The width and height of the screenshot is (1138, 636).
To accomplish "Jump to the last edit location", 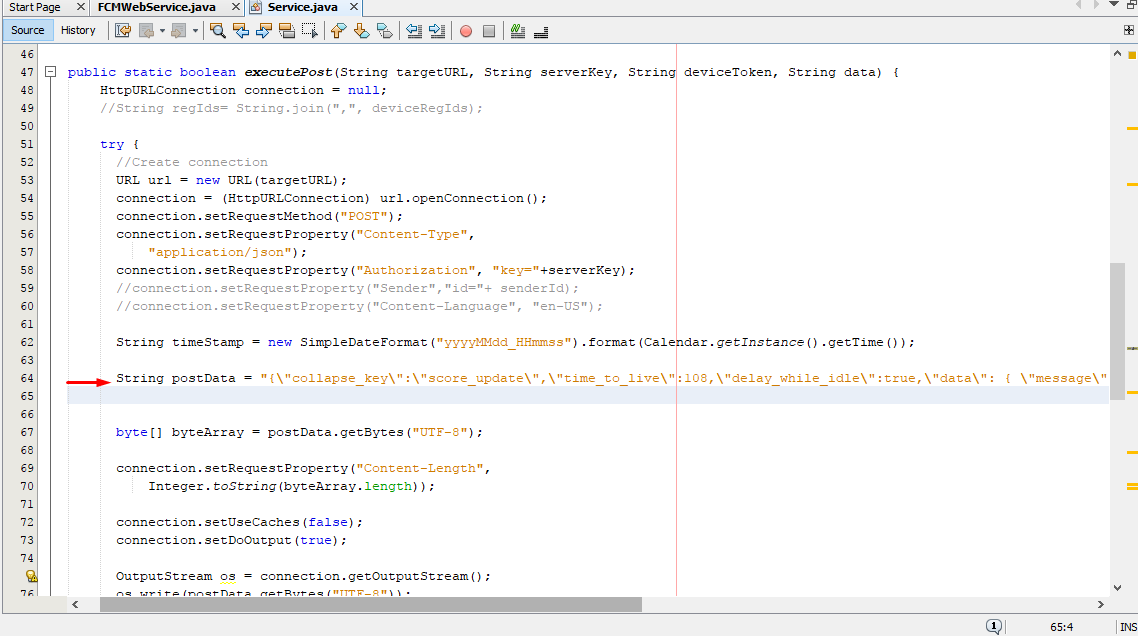I will click(x=123, y=30).
